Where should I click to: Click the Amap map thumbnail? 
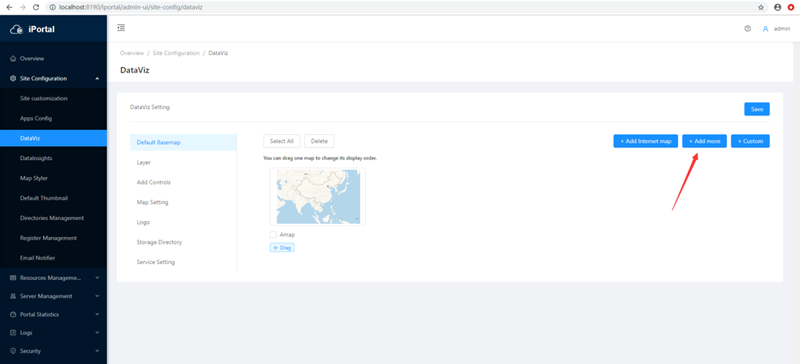click(318, 197)
